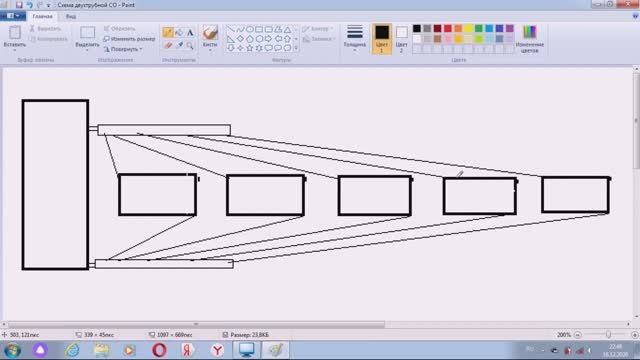Choose the Triangle shape
Image resolution: width=640 pixels, height=360 pixels.
click(288, 29)
